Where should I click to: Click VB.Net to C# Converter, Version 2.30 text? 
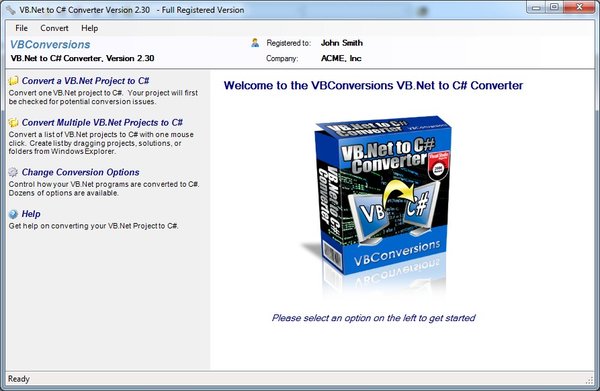82,58
